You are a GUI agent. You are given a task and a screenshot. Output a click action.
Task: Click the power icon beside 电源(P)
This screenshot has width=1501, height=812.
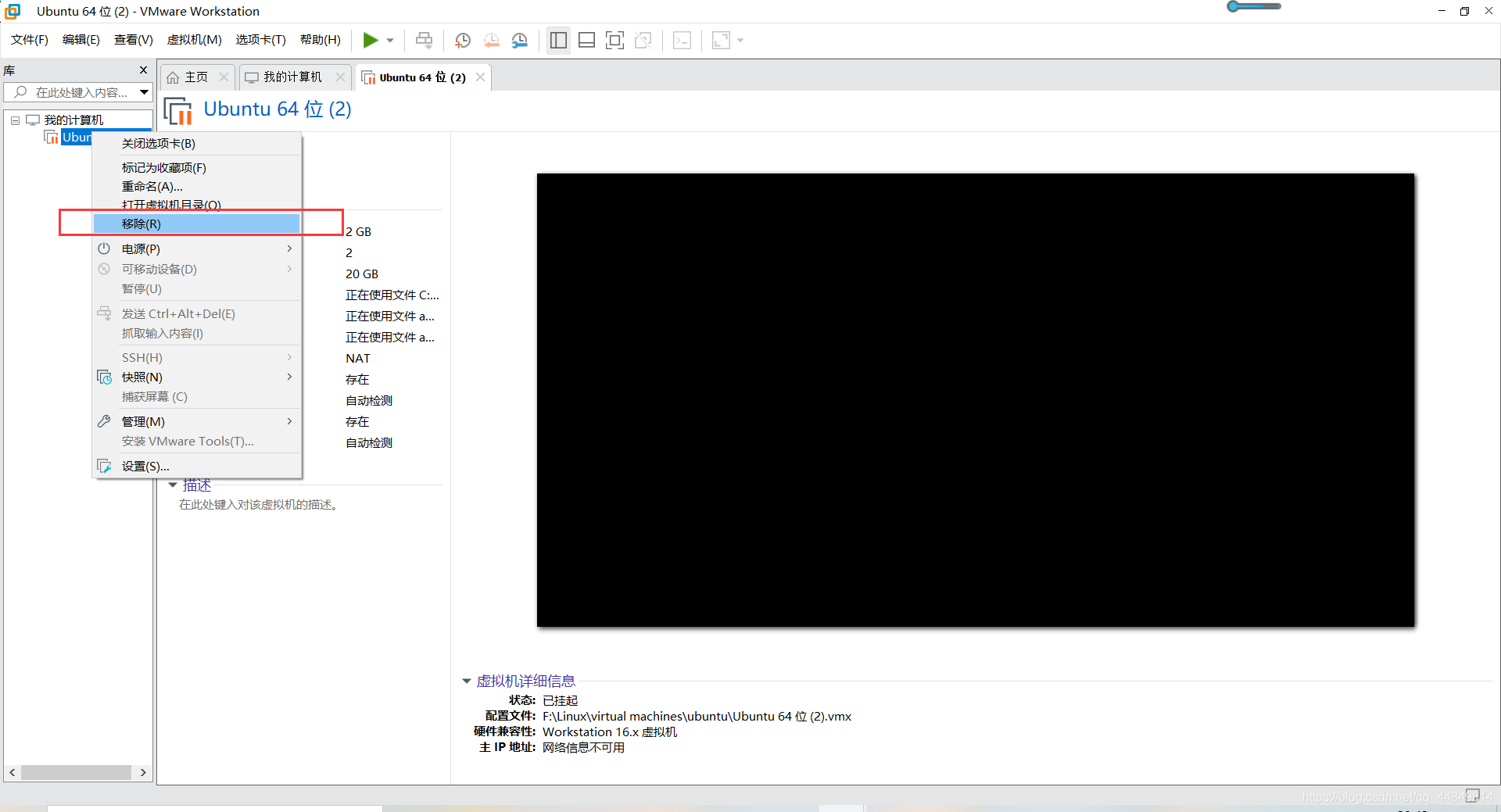pos(104,249)
